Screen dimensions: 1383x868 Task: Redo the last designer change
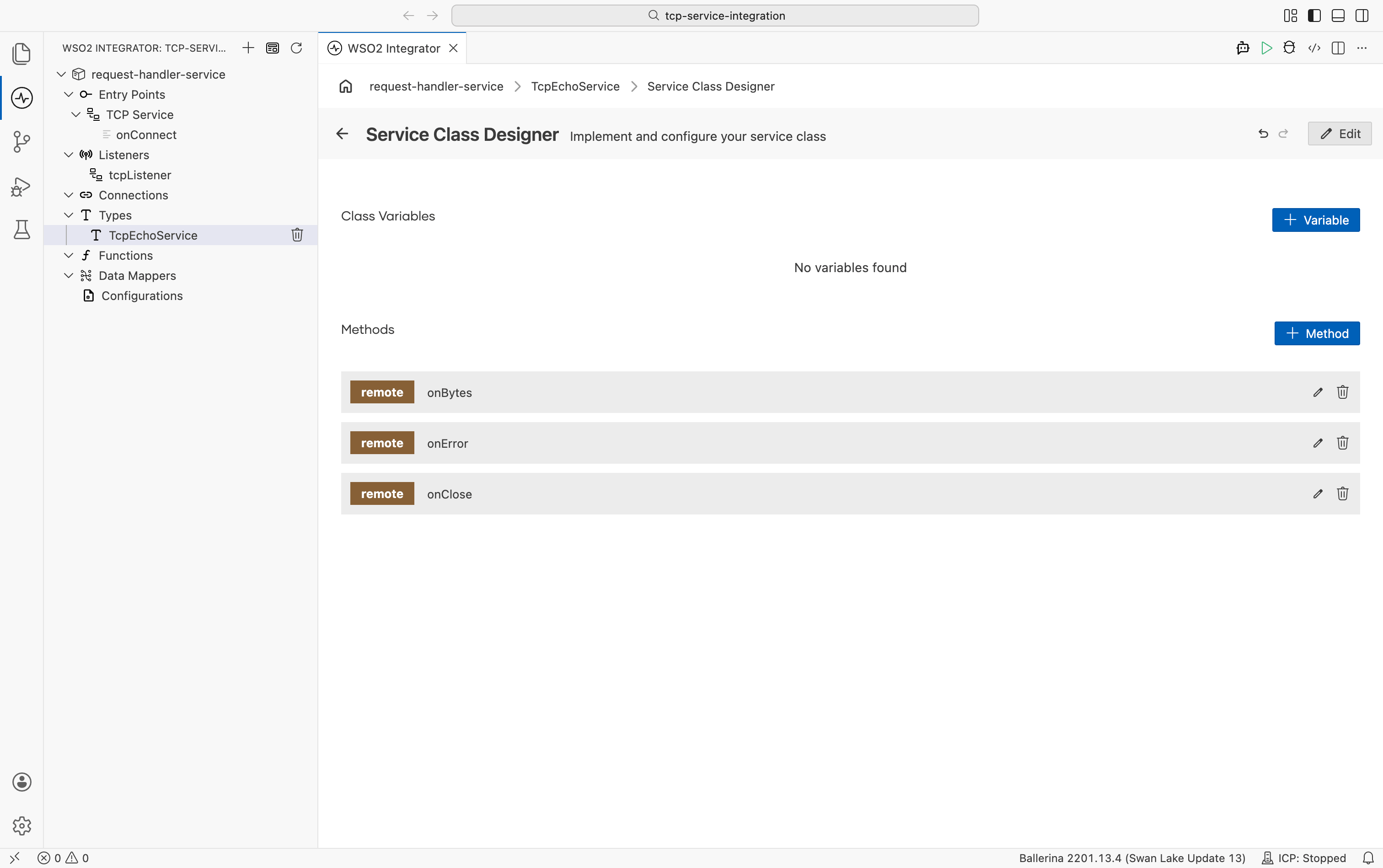click(1284, 134)
